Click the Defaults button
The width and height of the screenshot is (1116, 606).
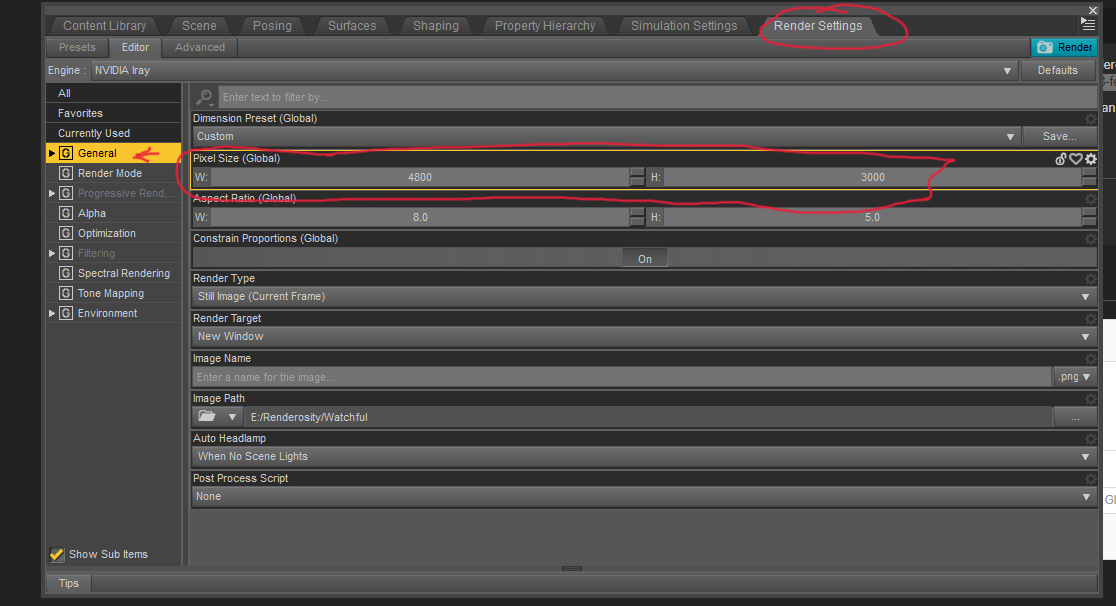pyautogui.click(x=1057, y=70)
